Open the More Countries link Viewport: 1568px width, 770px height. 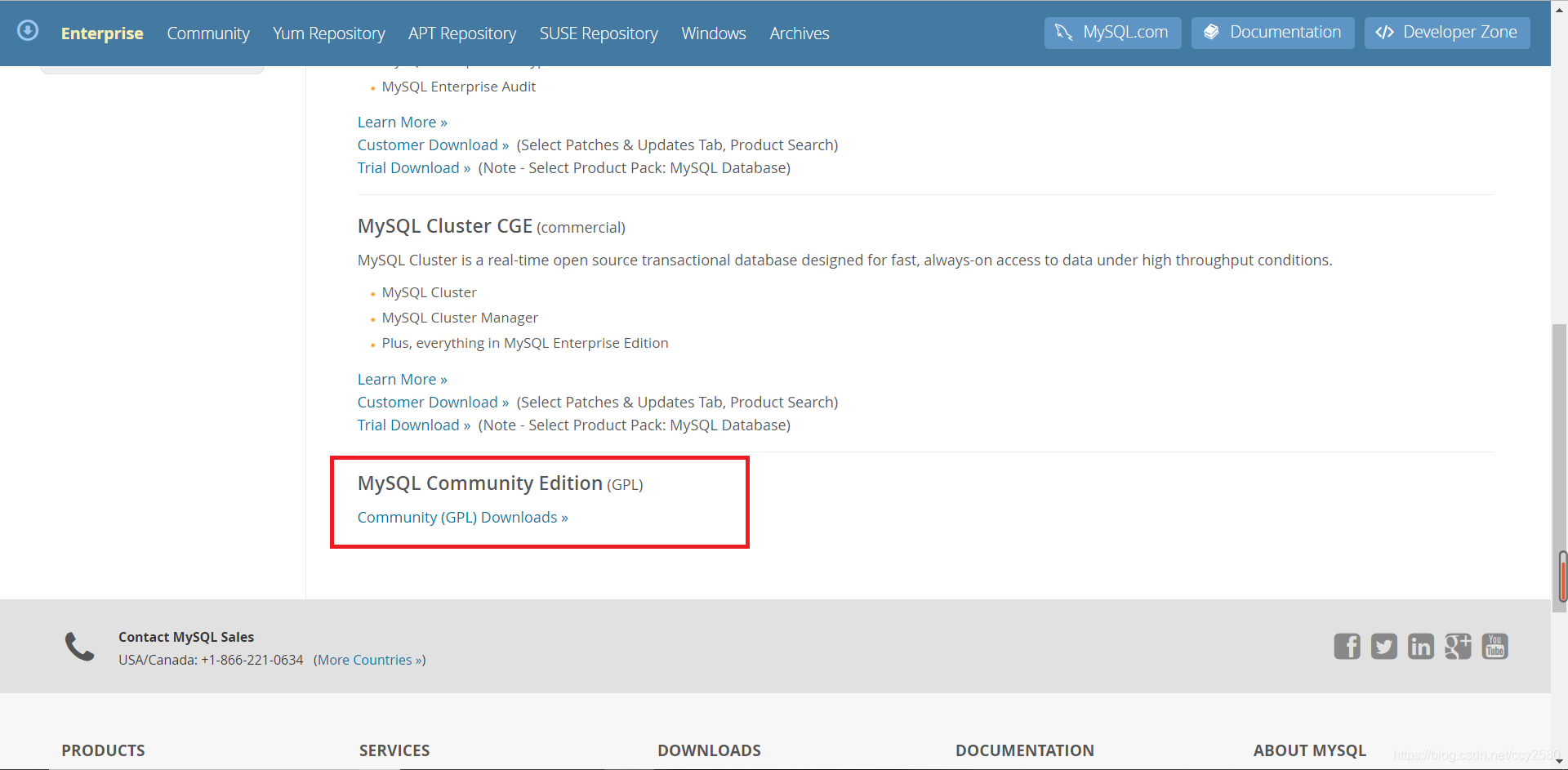coord(370,660)
